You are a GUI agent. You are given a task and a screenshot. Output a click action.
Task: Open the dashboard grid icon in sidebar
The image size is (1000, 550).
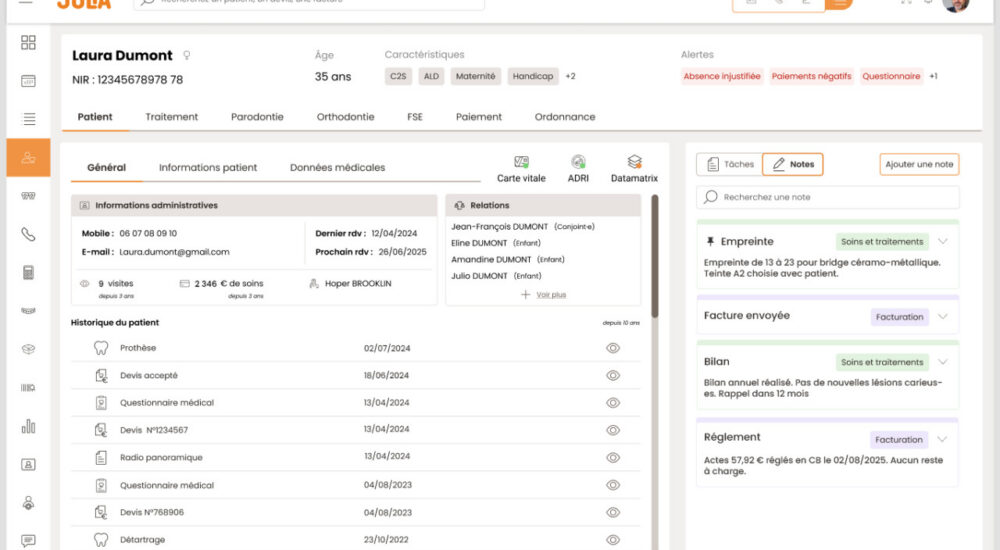28,42
